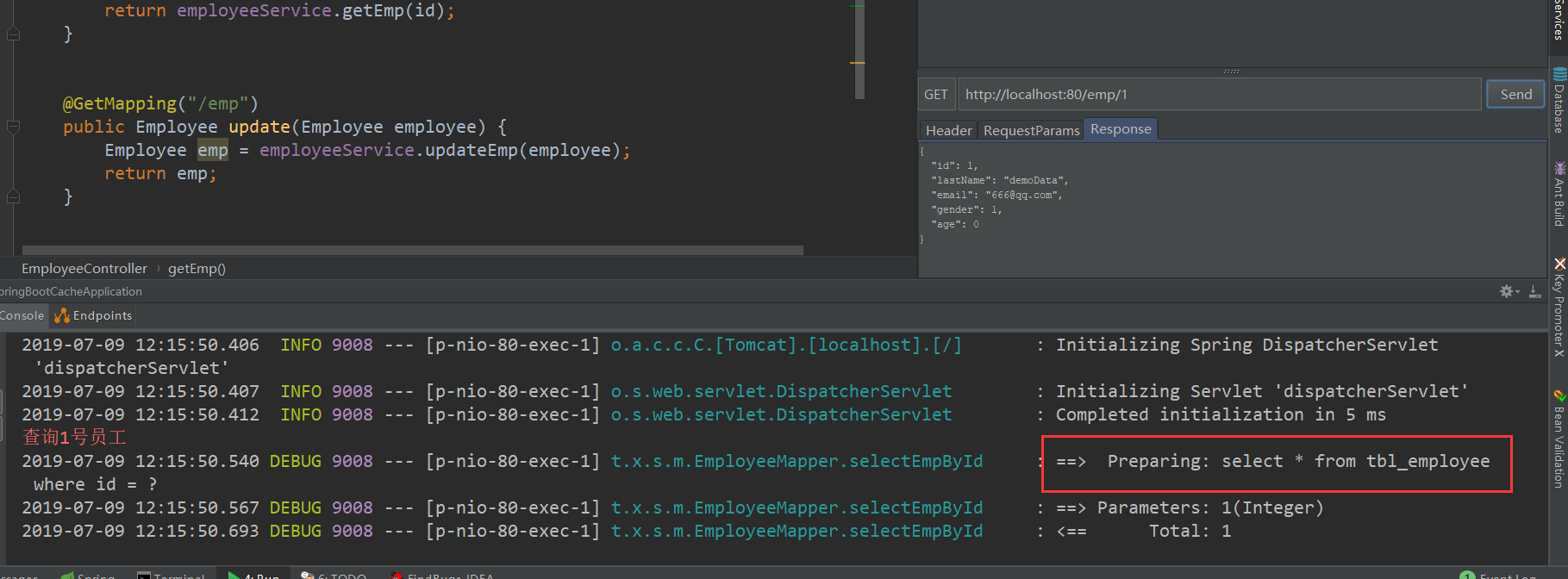1568x579 pixels.
Task: Click the highlighted emp variable
Action: (x=213, y=150)
